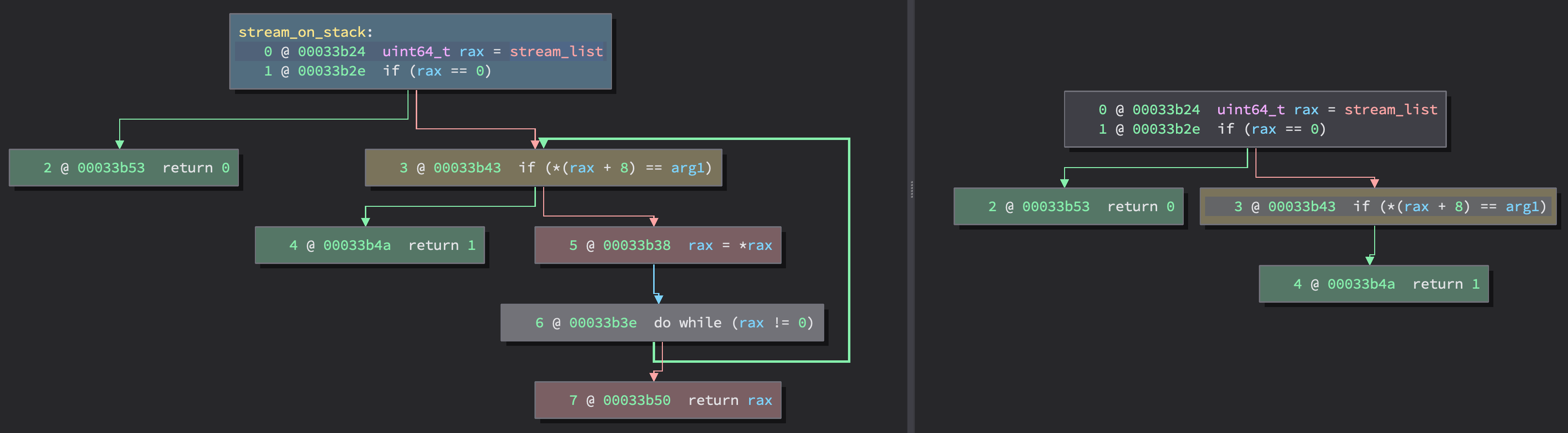This screenshot has width=1568, height=433.
Task: Select arg1 variable in the right graph
Action: [x=1522, y=207]
